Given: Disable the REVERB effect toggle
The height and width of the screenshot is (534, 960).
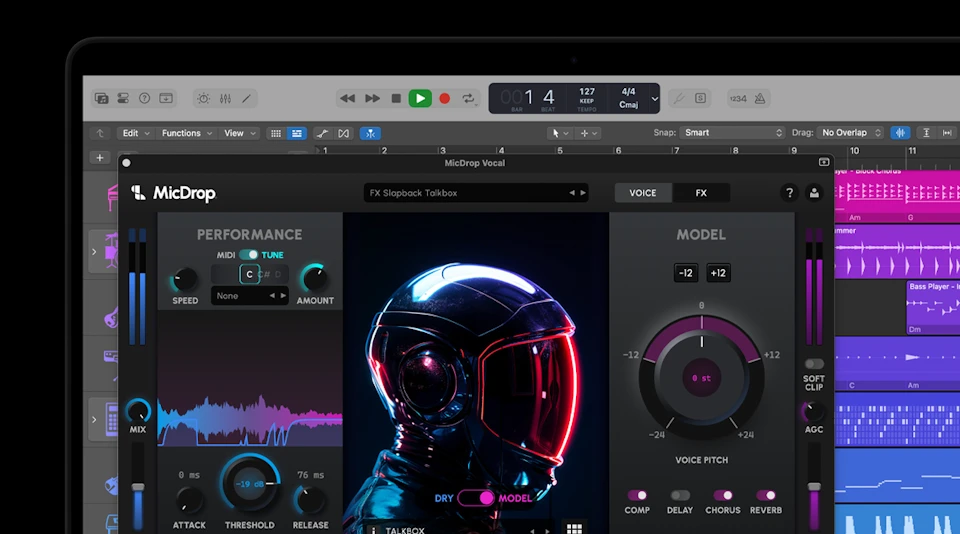Looking at the screenshot, I should pyautogui.click(x=766, y=495).
